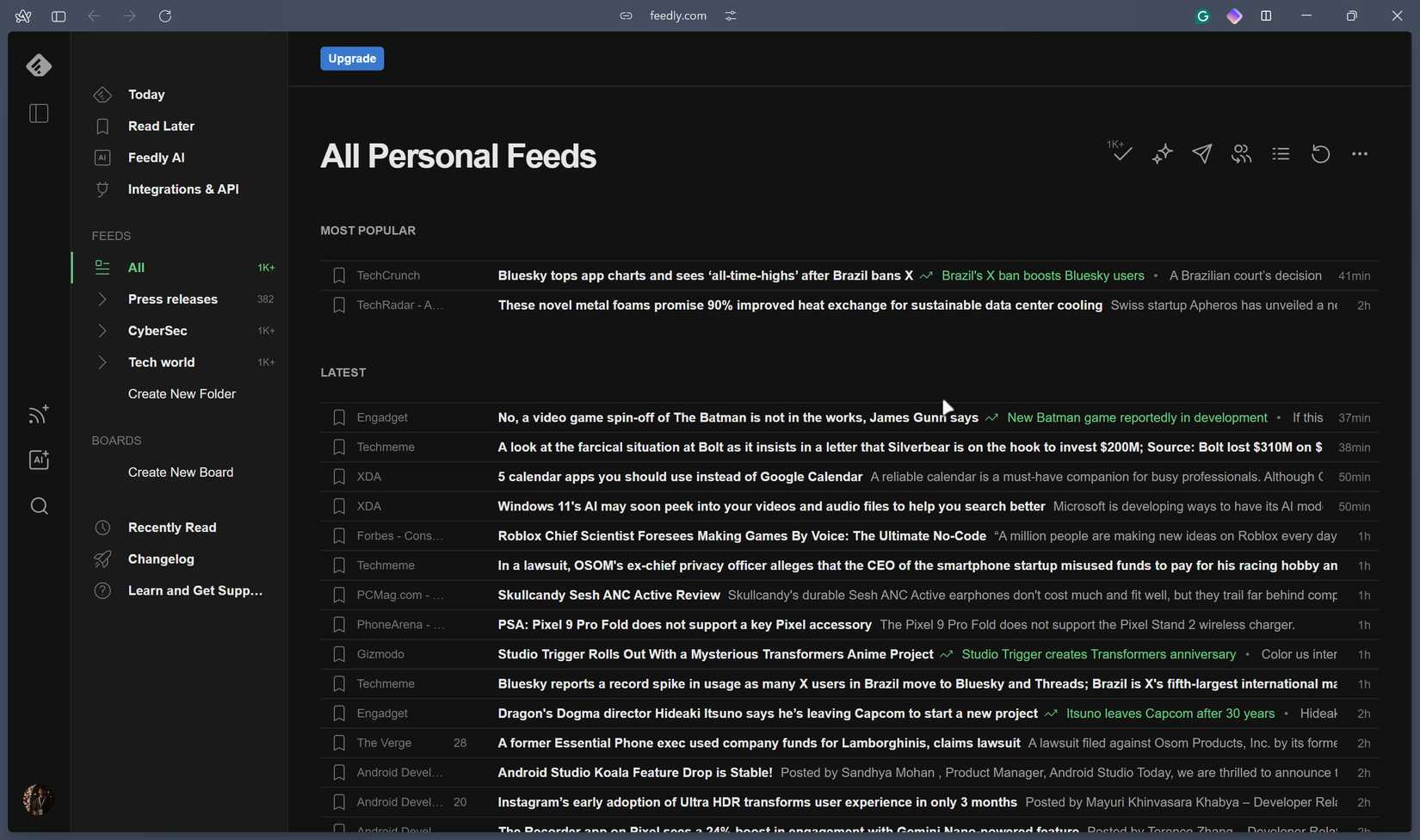
Task: Toggle browser split view icon
Action: point(1266,15)
